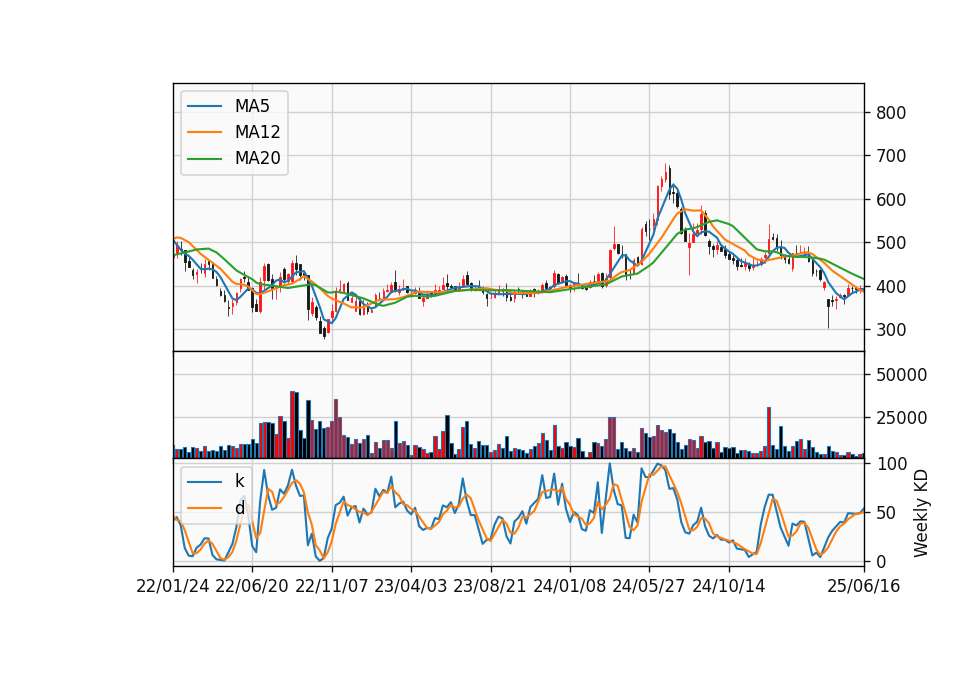Click the 600 price axis label
The width and height of the screenshot is (960, 690).
[891, 200]
